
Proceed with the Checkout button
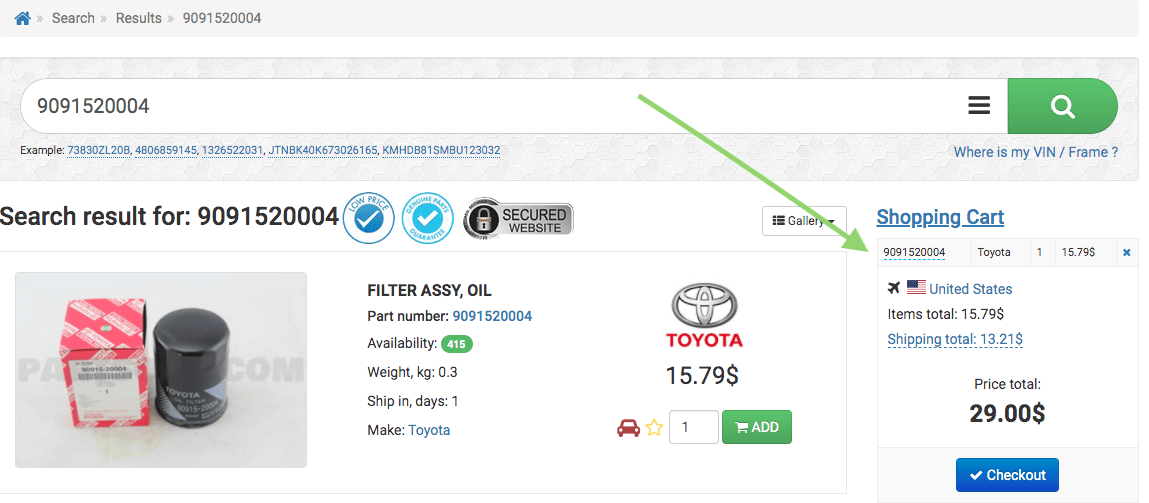1008,475
